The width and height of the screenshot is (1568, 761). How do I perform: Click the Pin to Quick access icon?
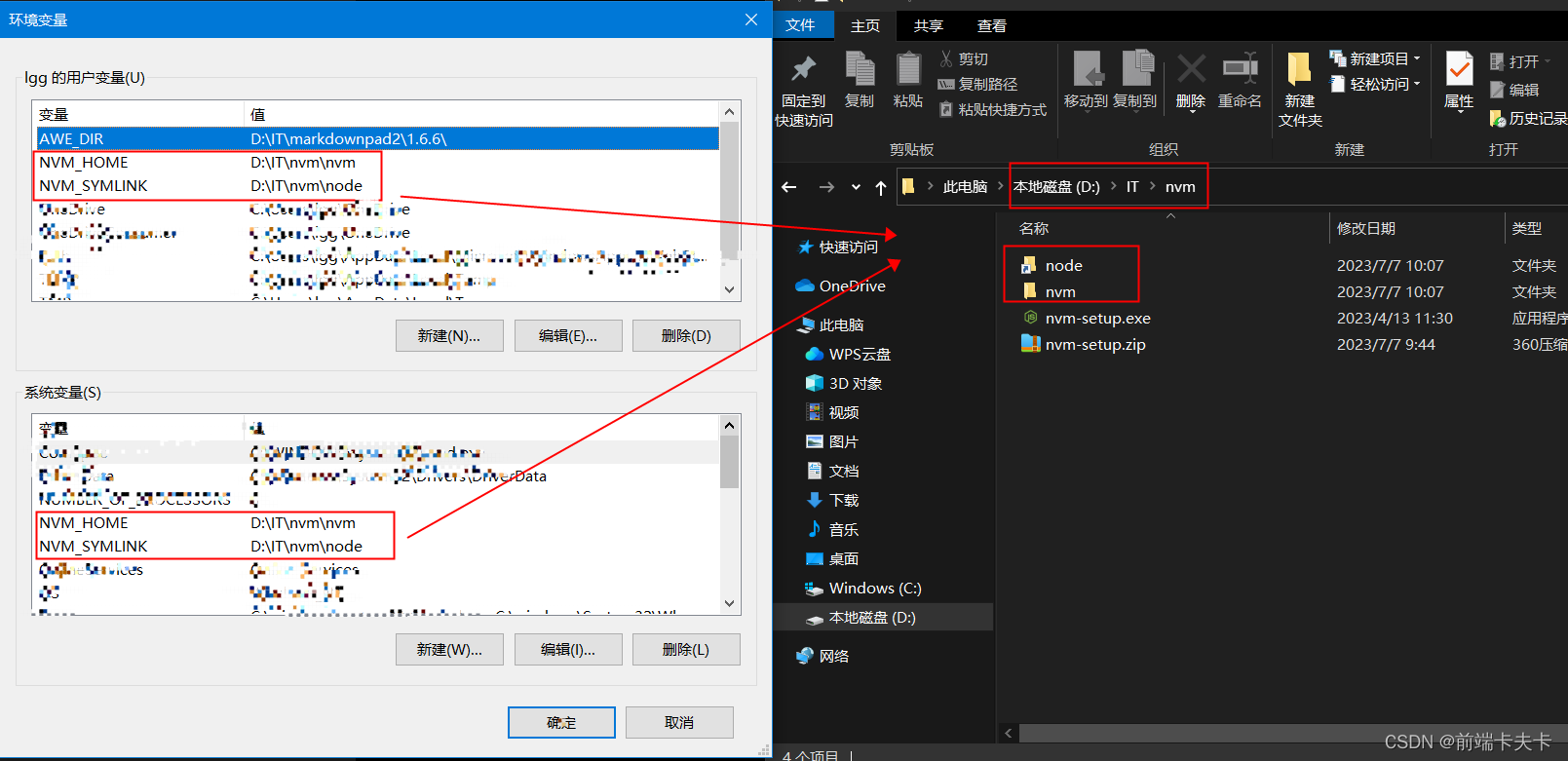pyautogui.click(x=803, y=68)
